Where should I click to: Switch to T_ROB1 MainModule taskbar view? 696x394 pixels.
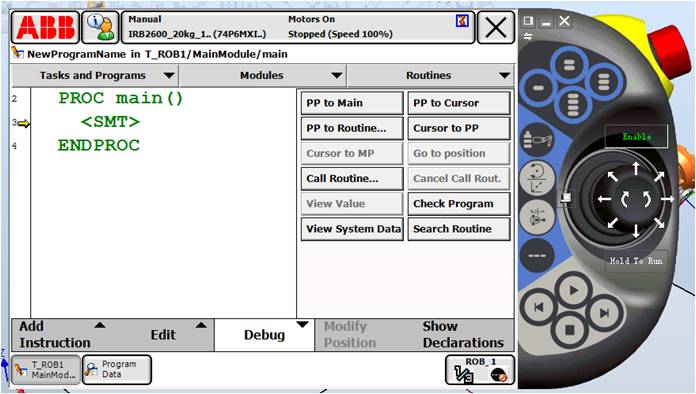tap(46, 370)
